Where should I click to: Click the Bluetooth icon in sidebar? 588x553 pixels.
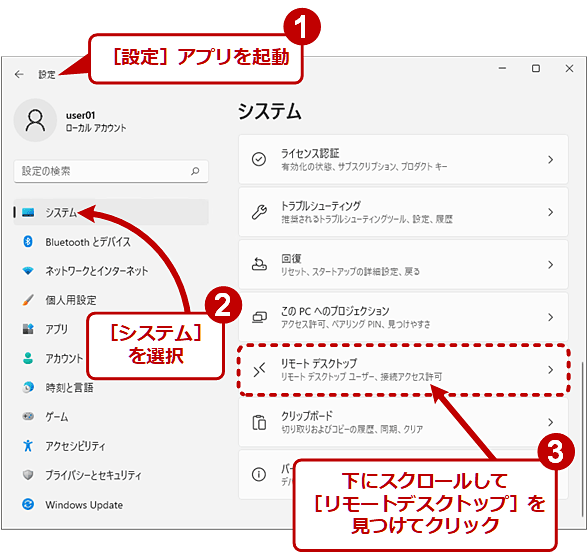(x=28, y=241)
